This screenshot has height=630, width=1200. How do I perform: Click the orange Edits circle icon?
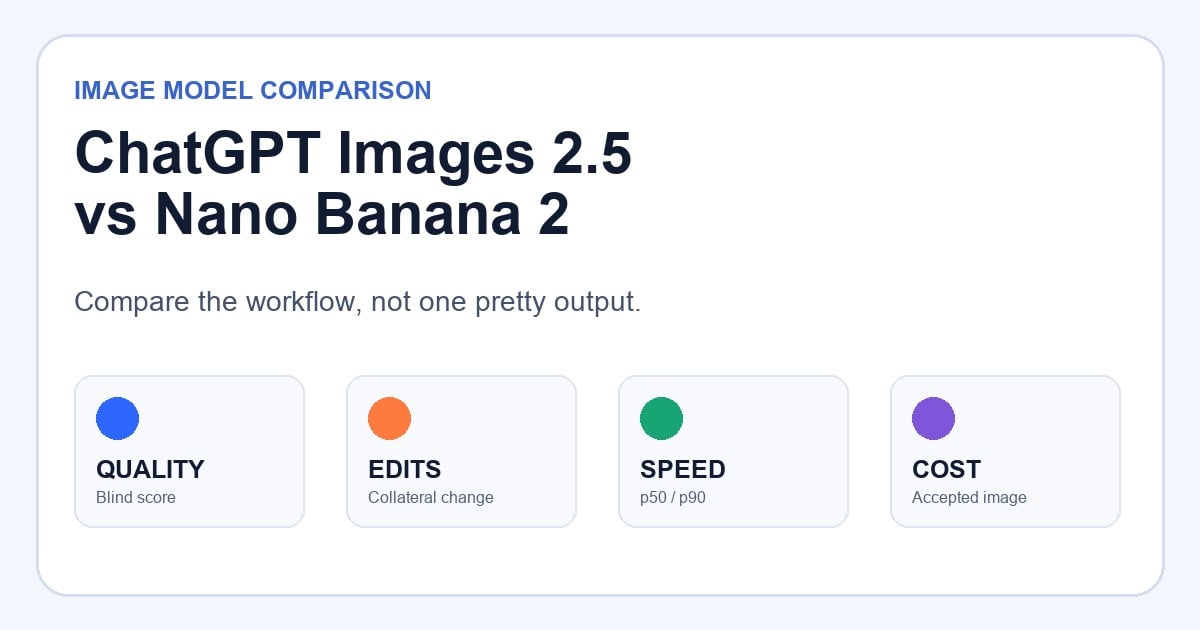pos(389,418)
